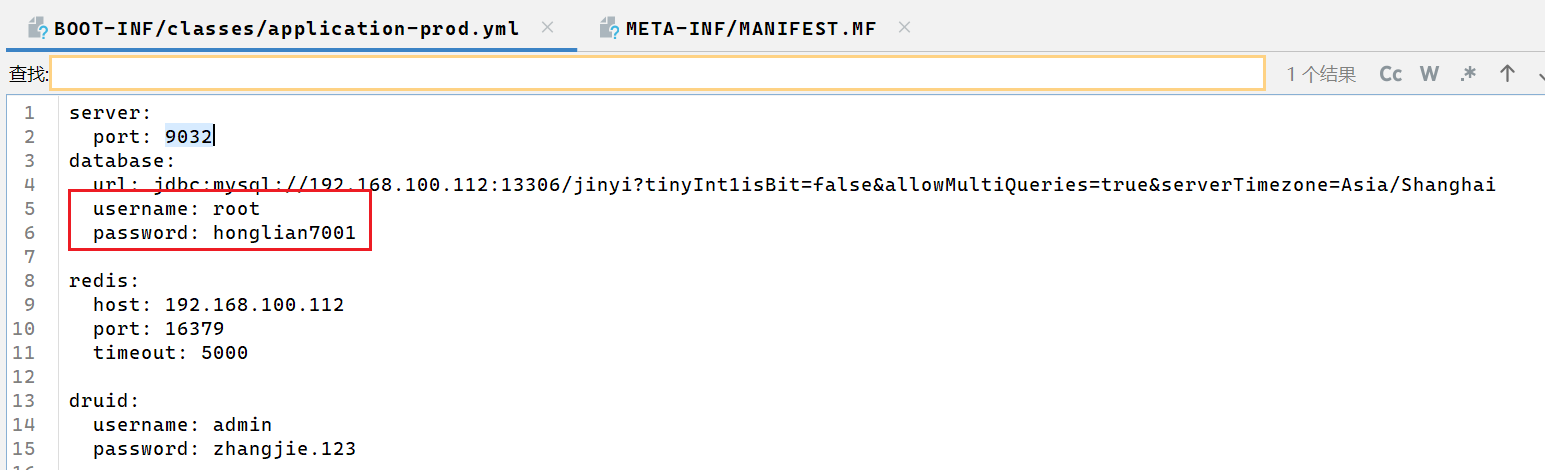
Task: Click line number 8 in the gutter
Action: click(29, 281)
